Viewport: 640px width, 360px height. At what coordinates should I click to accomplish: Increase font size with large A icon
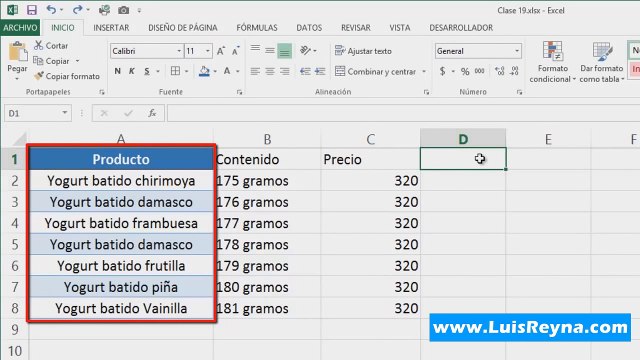(221, 51)
